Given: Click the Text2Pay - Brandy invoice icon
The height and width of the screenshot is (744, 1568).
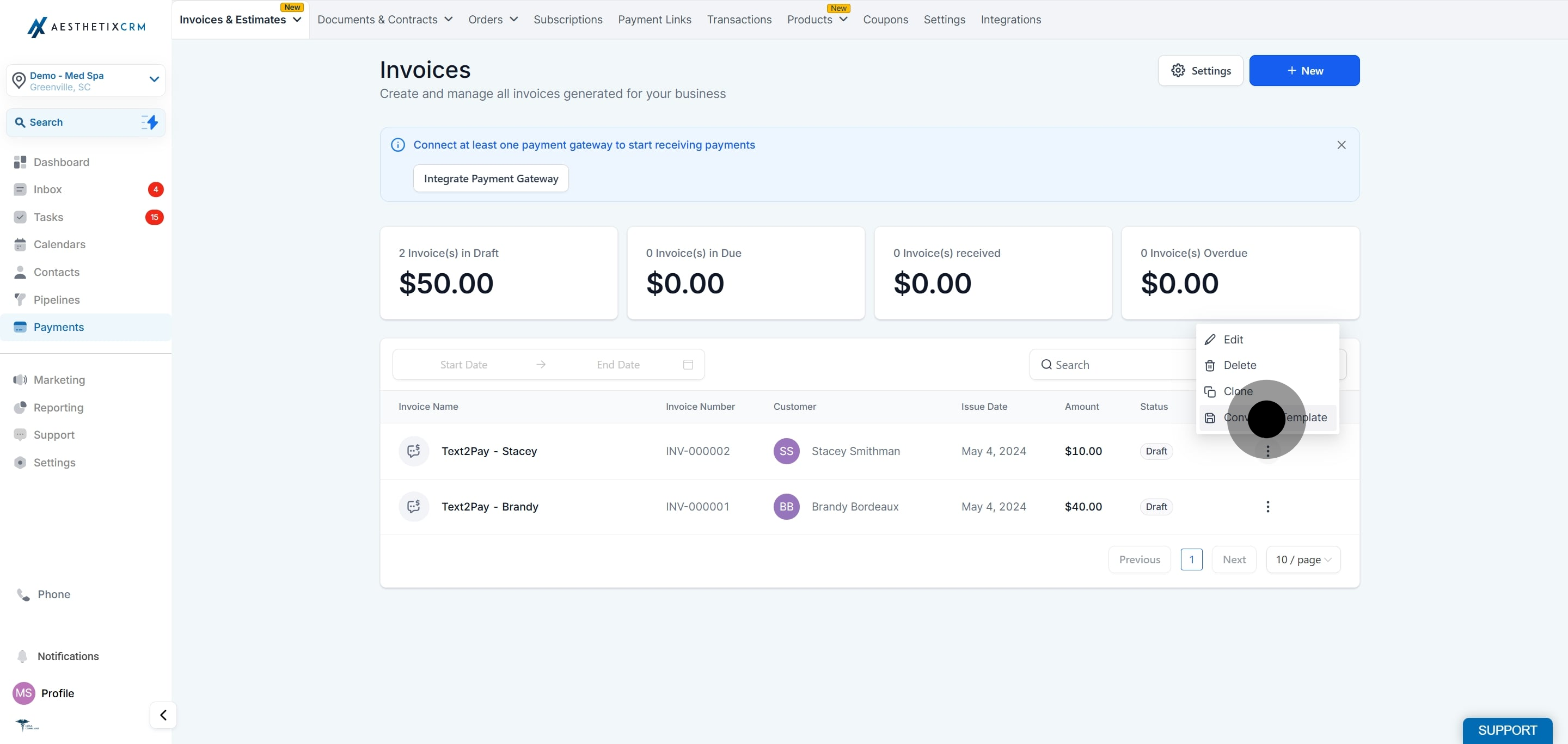Looking at the screenshot, I should (x=414, y=507).
